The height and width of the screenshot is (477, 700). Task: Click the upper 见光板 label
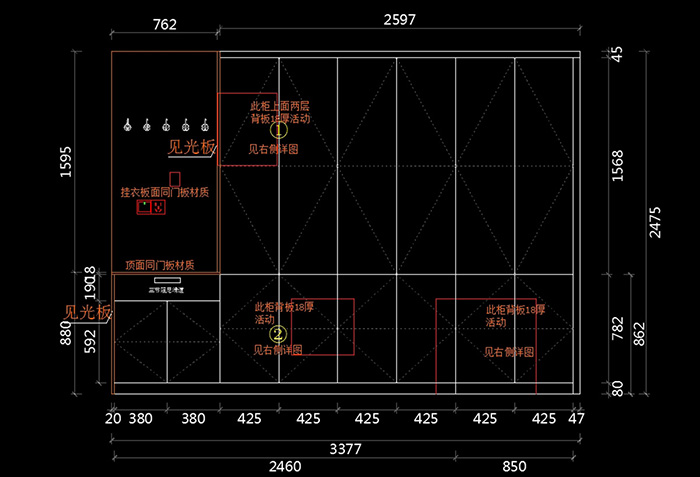tap(191, 148)
